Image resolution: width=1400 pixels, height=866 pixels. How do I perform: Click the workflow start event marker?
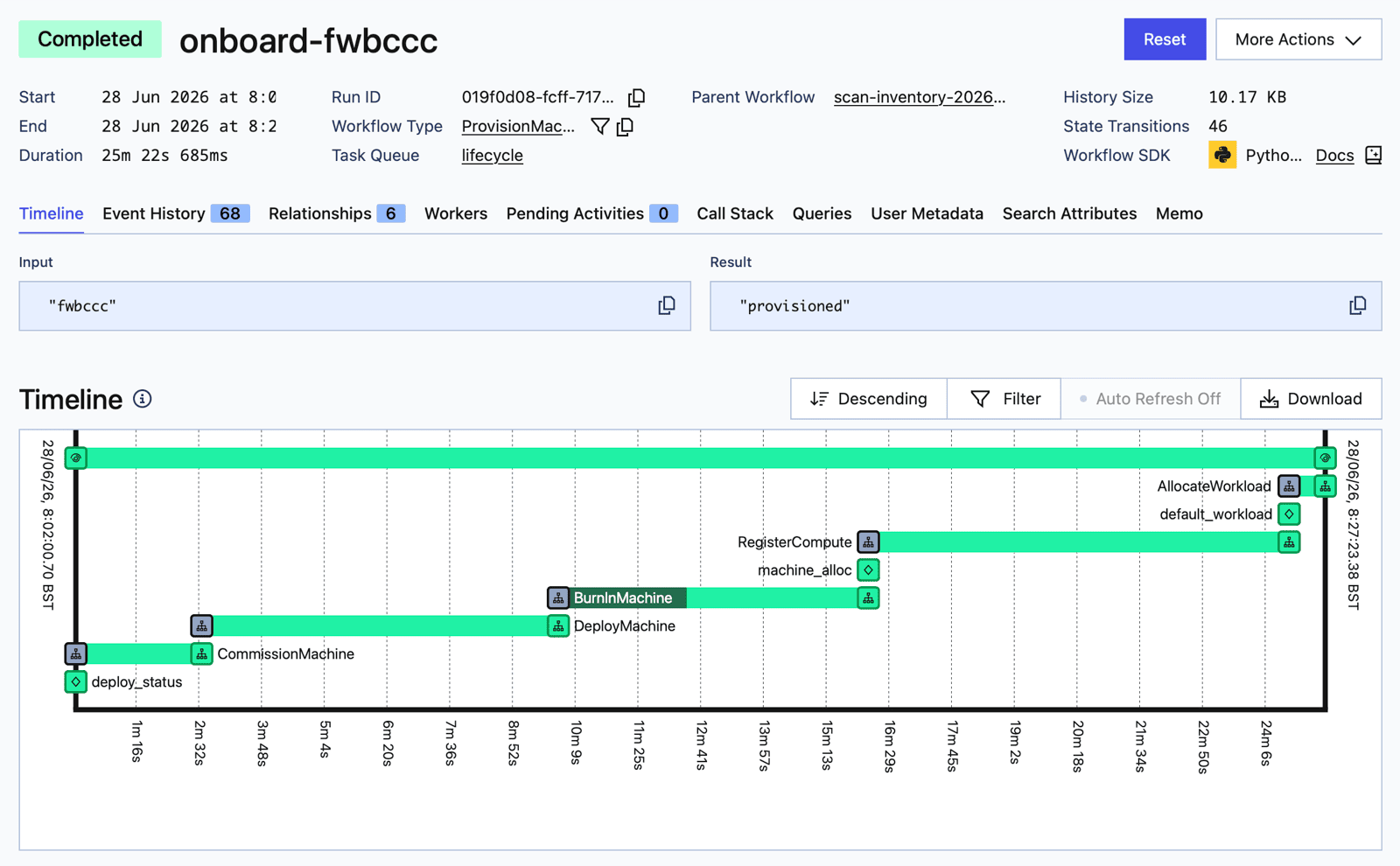pos(76,457)
